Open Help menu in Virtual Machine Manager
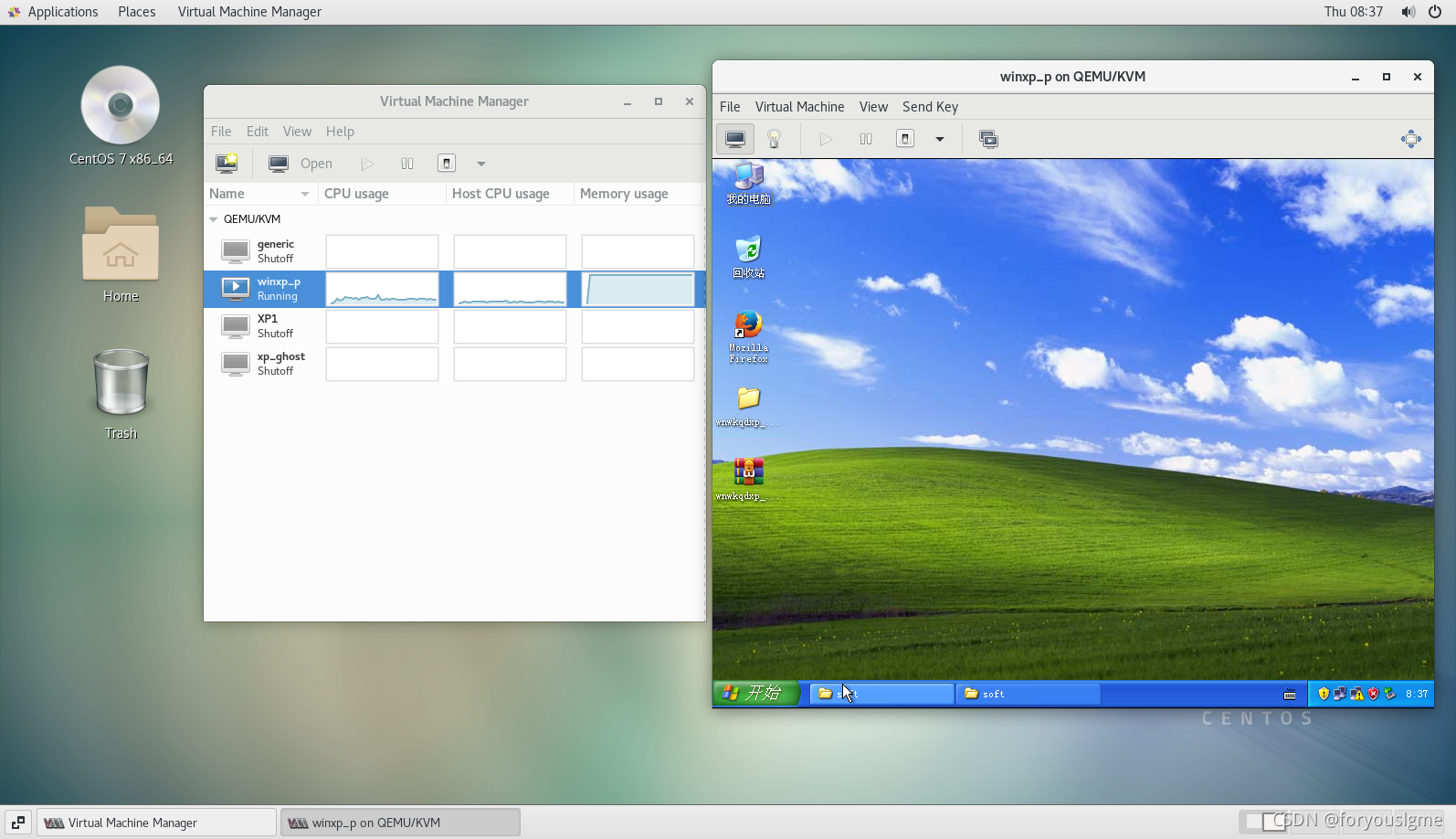The height and width of the screenshot is (839, 1456). [340, 132]
